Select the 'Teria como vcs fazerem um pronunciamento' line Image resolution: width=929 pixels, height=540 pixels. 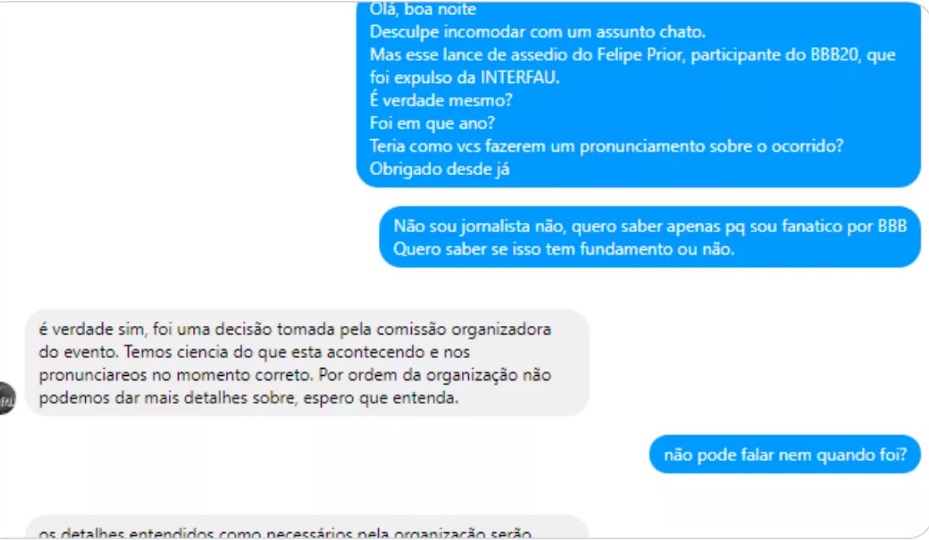click(x=606, y=146)
